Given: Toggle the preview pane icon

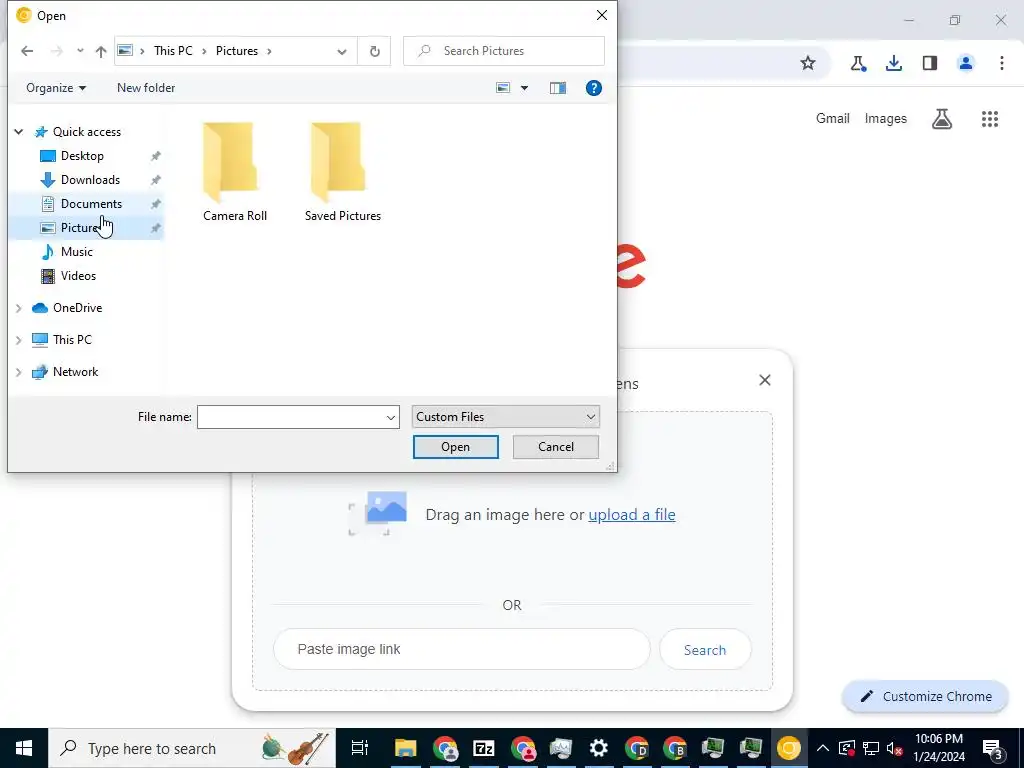Looking at the screenshot, I should tap(558, 88).
